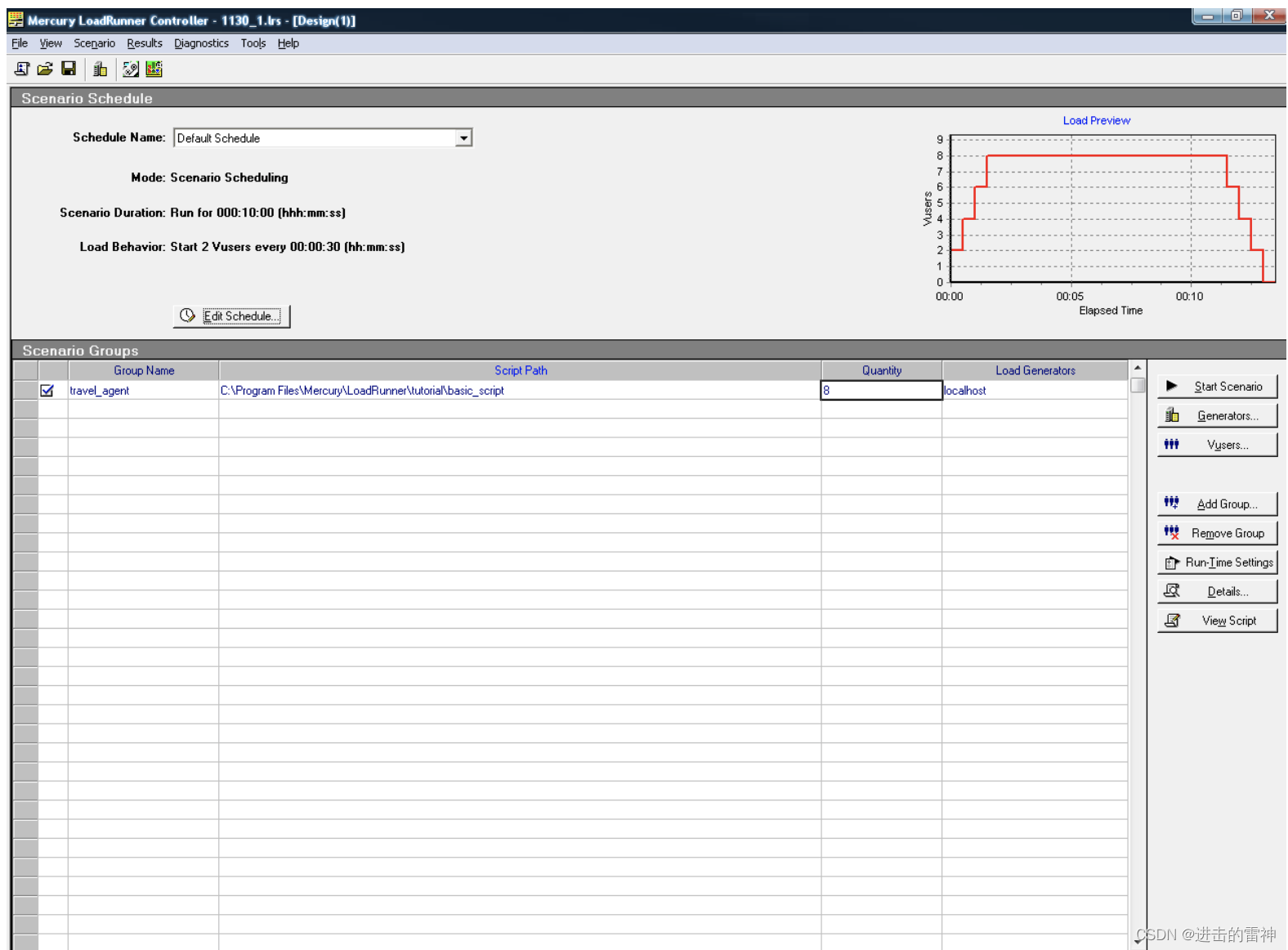Expand the Schedule Name dropdown arrow

tap(463, 138)
